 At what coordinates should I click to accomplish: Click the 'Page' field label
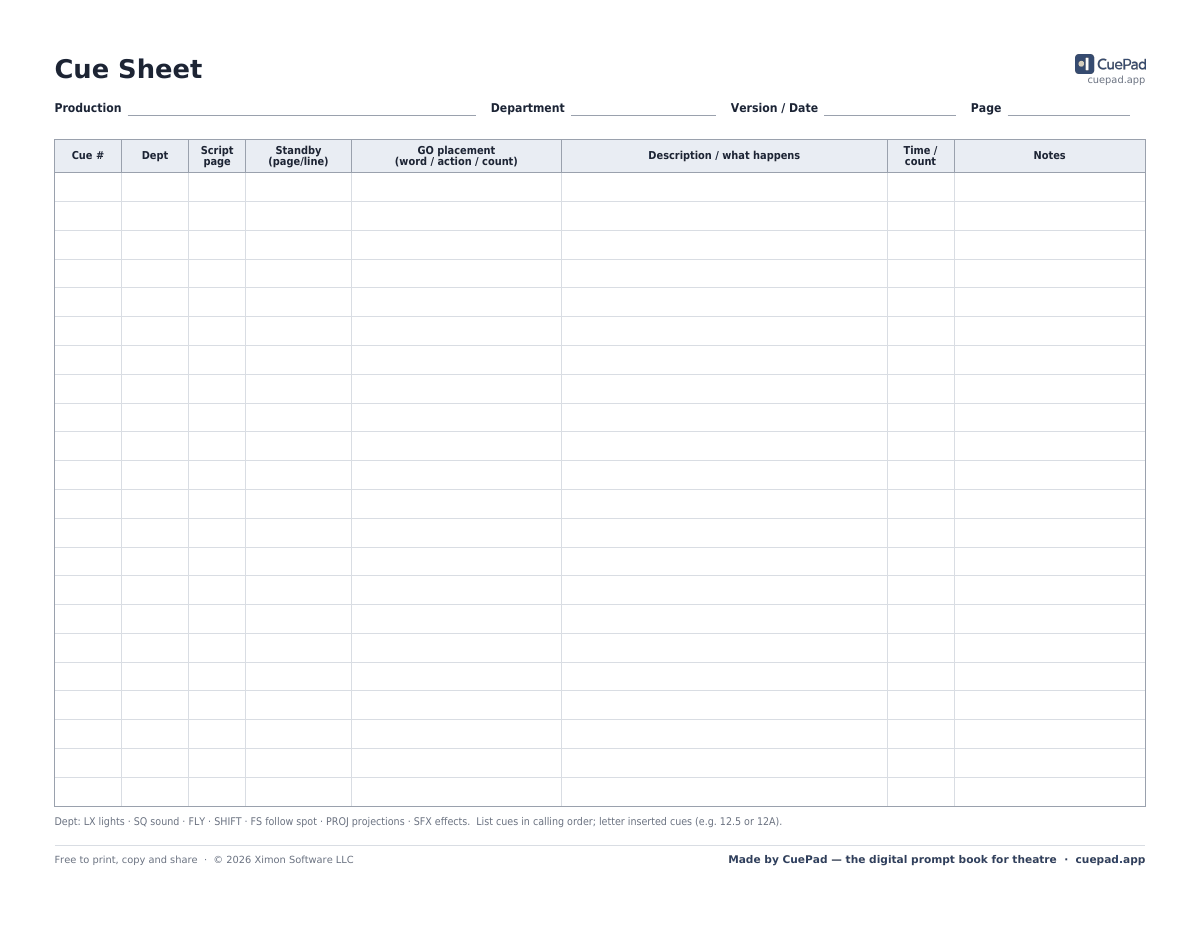pyautogui.click(x=985, y=108)
